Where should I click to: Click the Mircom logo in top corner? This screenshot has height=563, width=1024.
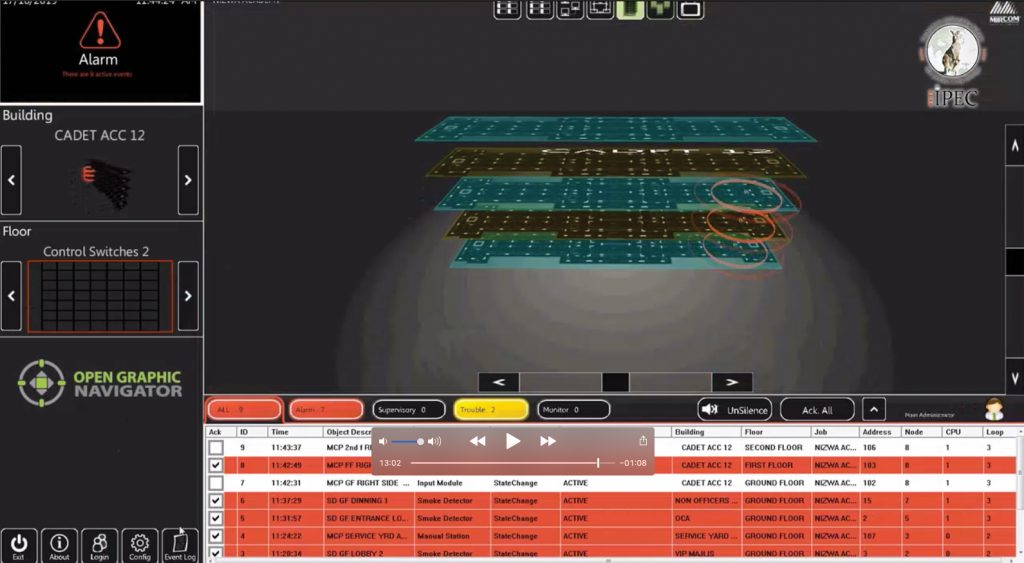[x=1004, y=12]
